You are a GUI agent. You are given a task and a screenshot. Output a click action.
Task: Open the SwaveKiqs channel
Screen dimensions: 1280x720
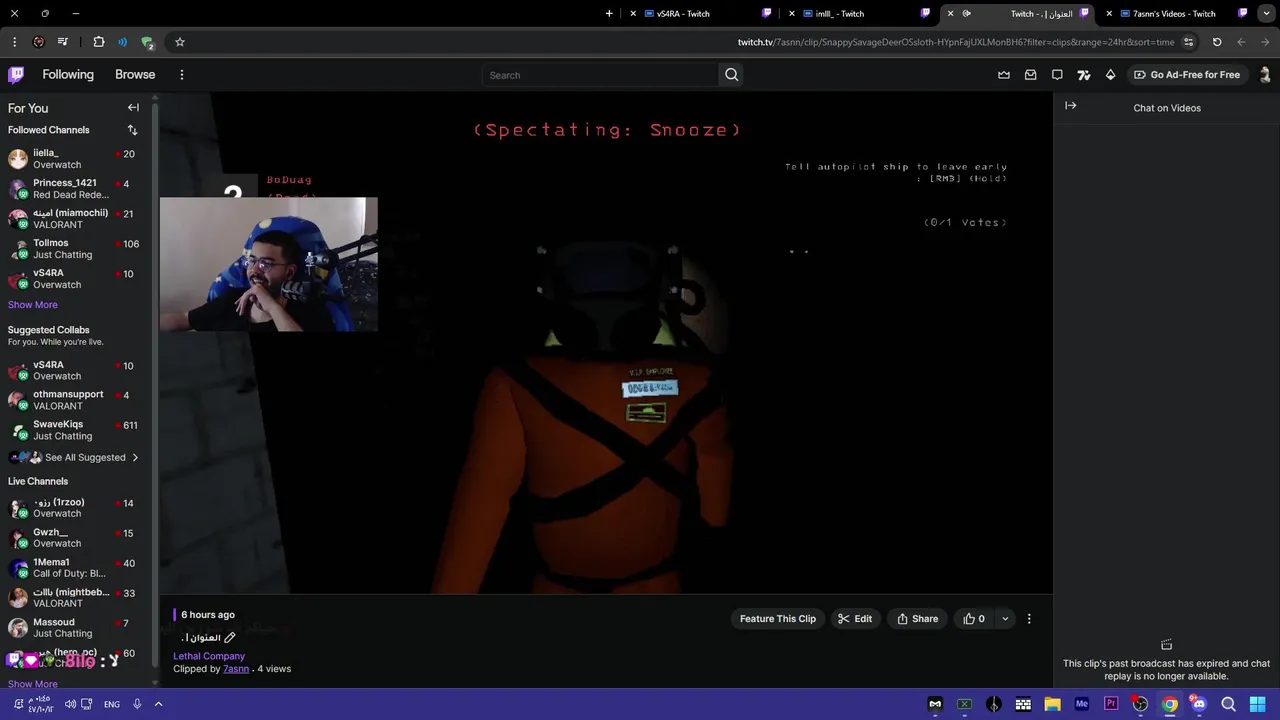pos(76,430)
